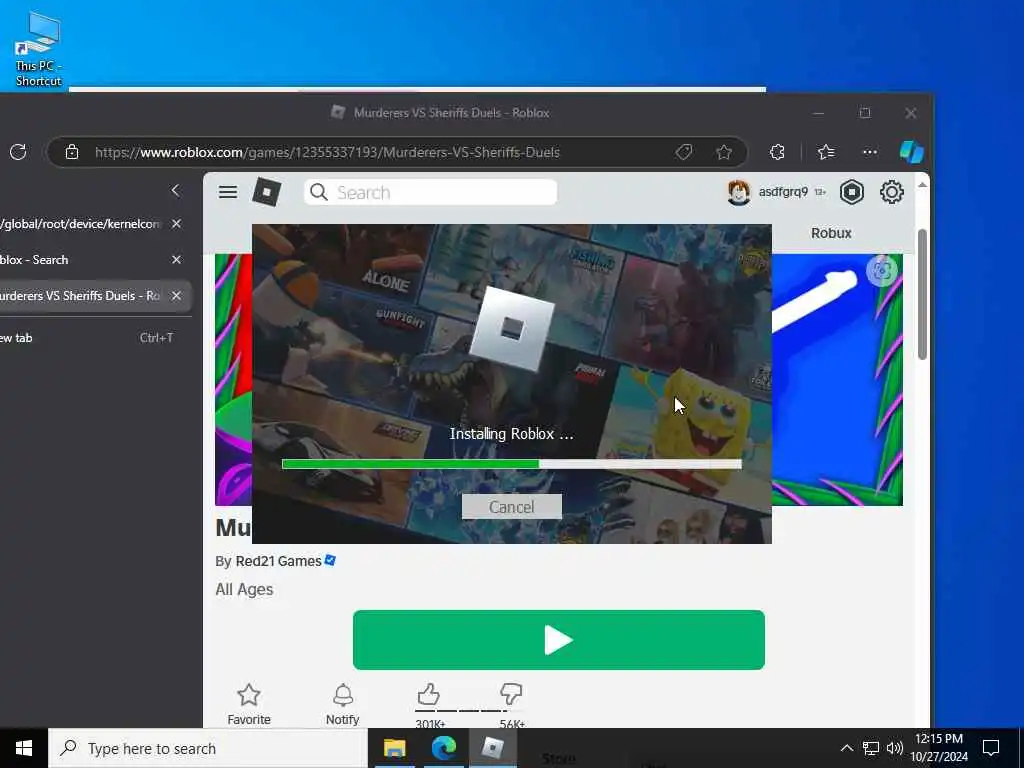Click the Roblox logo in install dialog

pyautogui.click(x=511, y=328)
